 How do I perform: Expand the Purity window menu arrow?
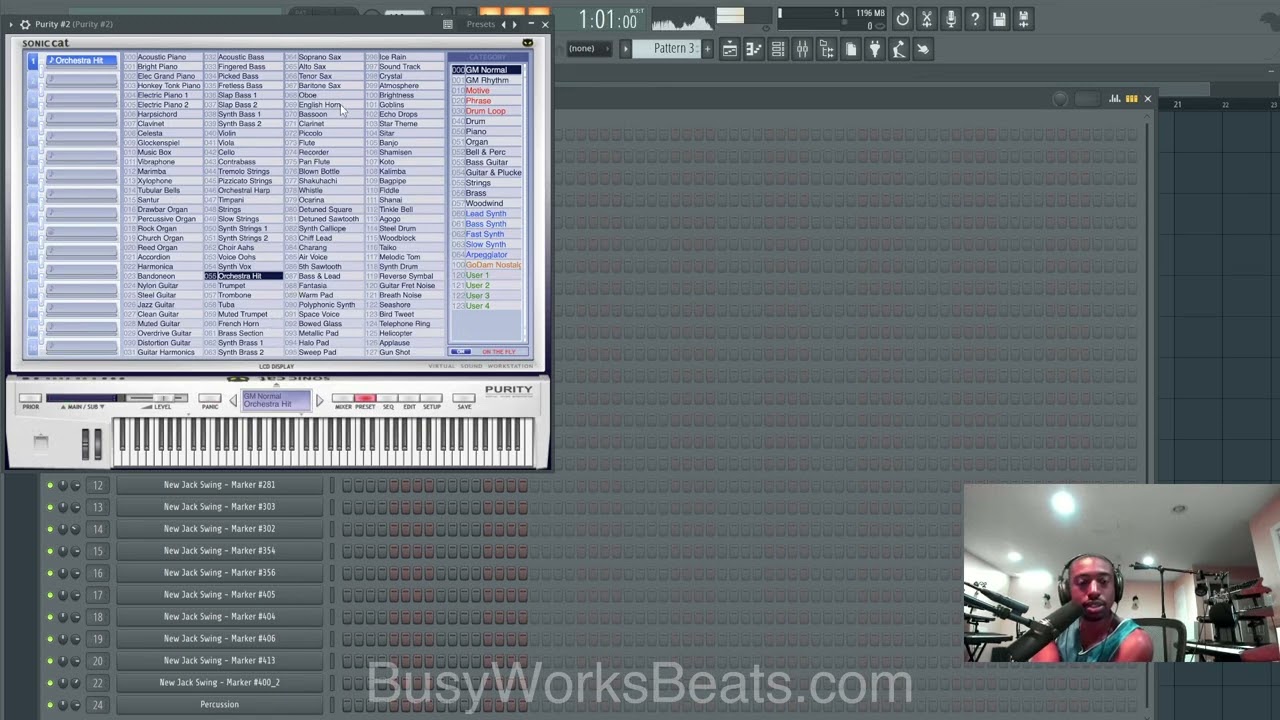click(11, 24)
